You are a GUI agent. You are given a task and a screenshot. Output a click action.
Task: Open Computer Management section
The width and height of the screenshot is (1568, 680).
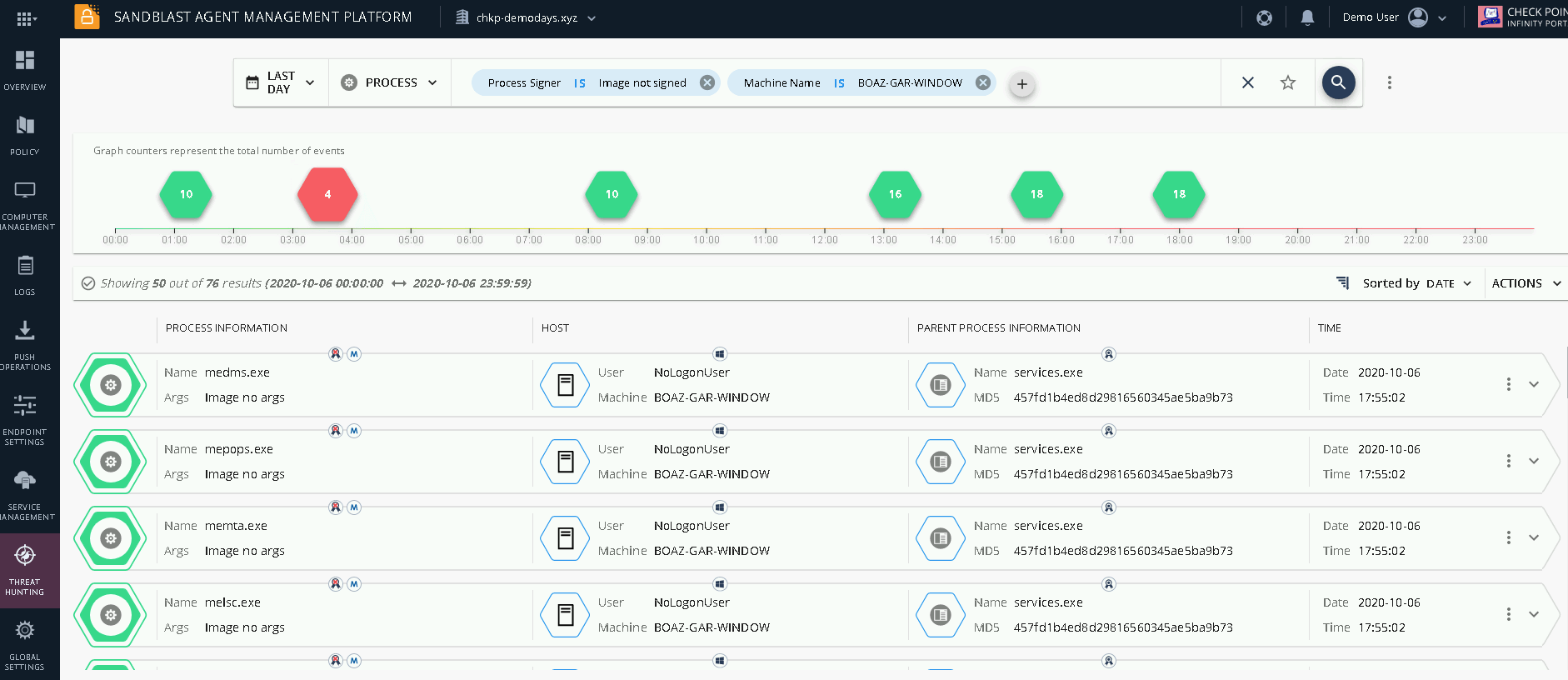[x=25, y=205]
